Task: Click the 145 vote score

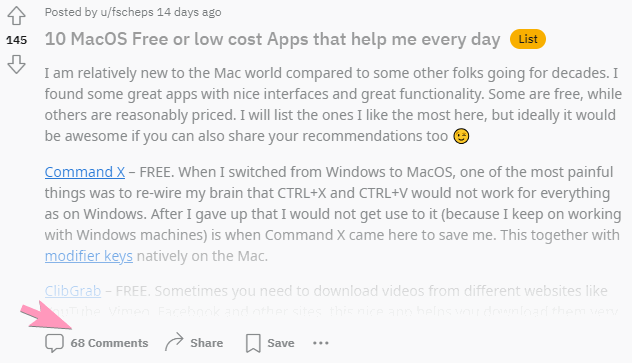Action: click(17, 40)
